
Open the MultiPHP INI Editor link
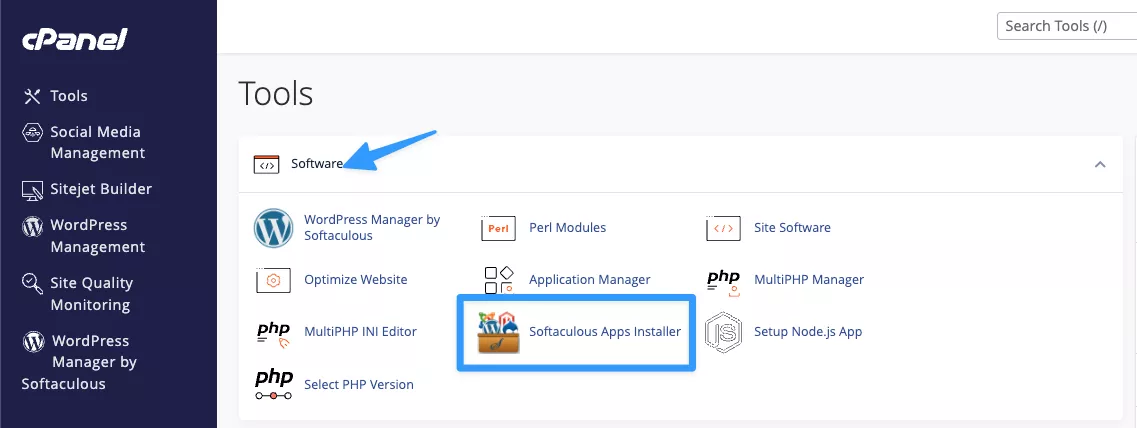coord(360,332)
